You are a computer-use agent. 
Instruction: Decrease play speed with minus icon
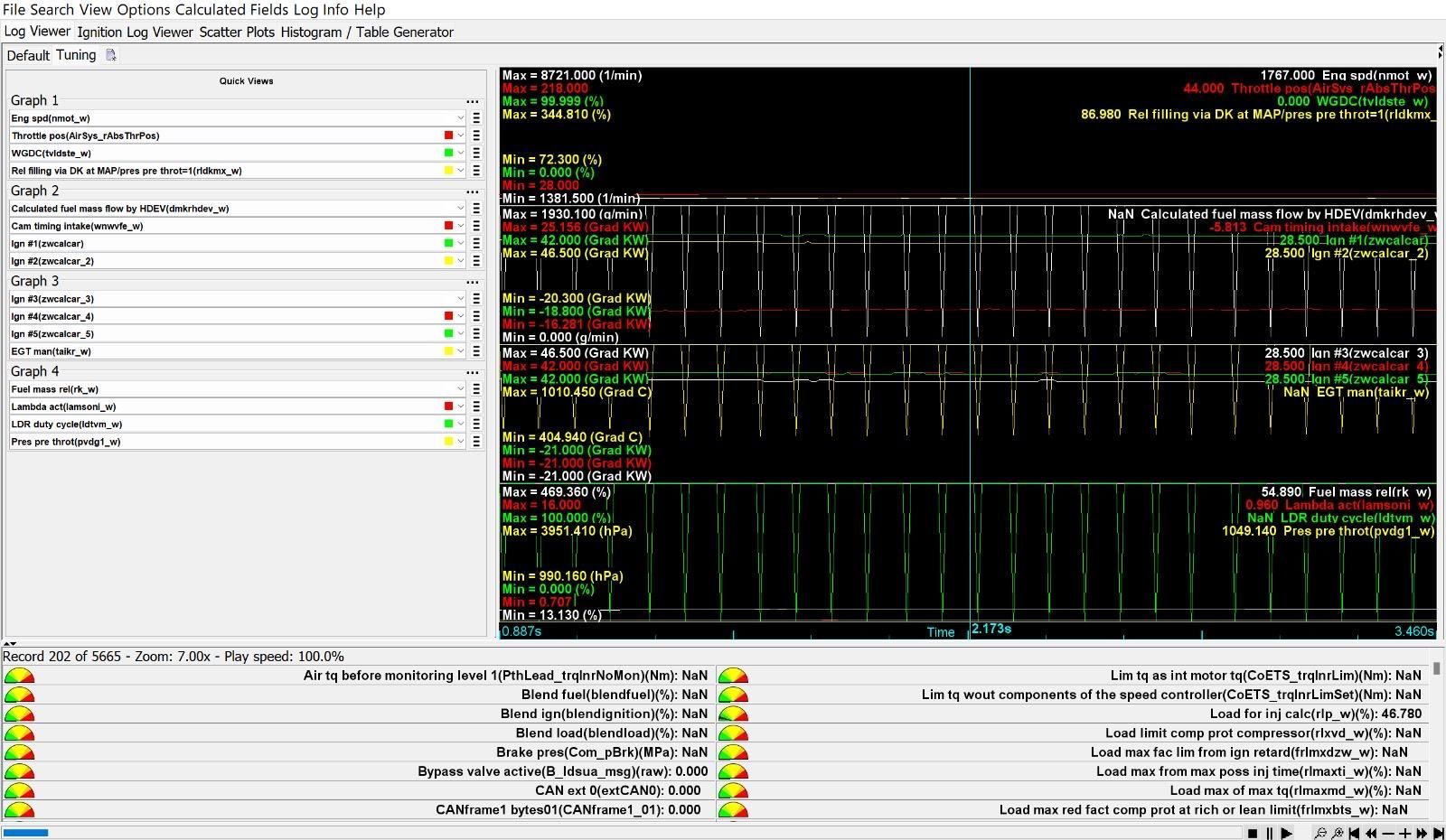[1388, 833]
